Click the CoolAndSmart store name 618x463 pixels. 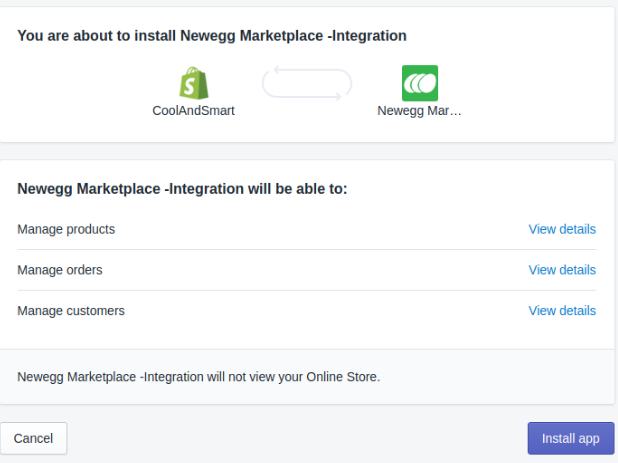(194, 111)
